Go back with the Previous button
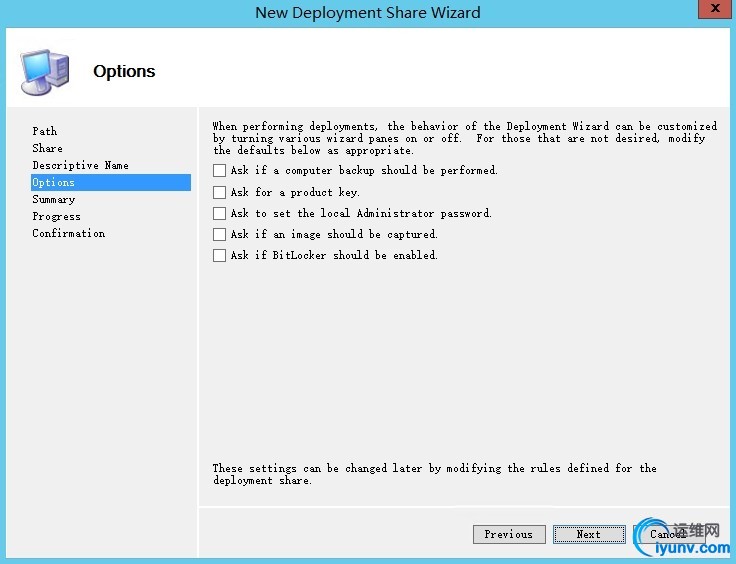Viewport: 736px width, 564px height. tap(509, 534)
